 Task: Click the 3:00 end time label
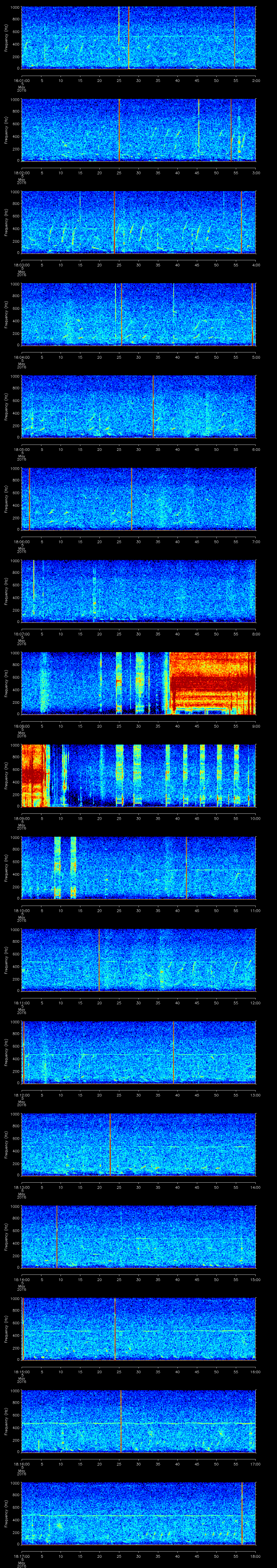(256, 173)
